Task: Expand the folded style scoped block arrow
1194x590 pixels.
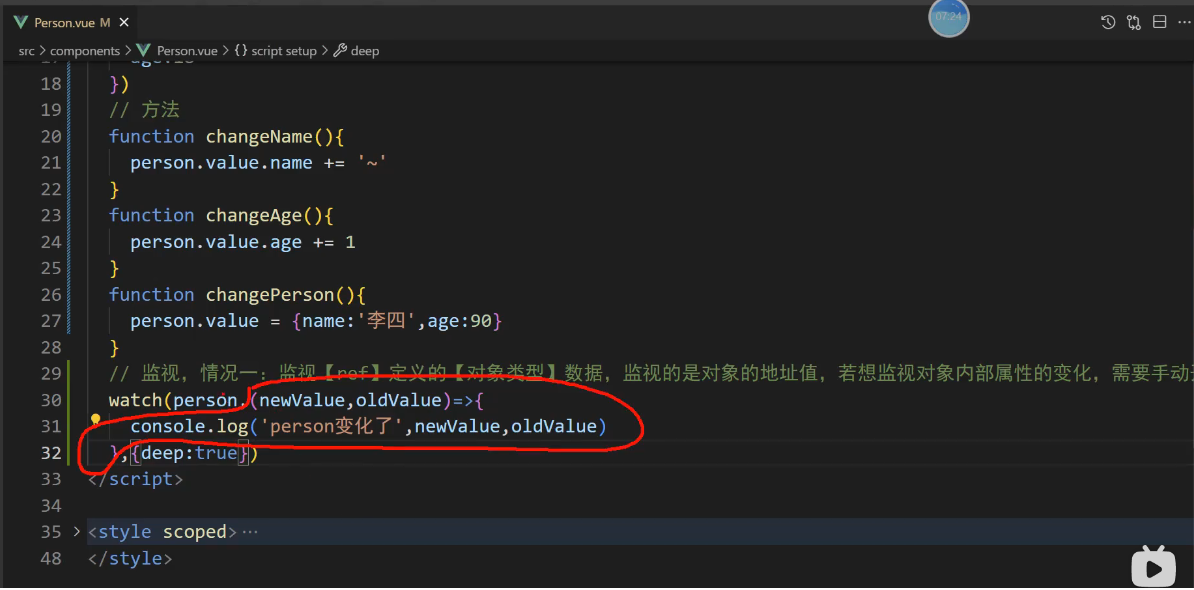Action: point(76,531)
